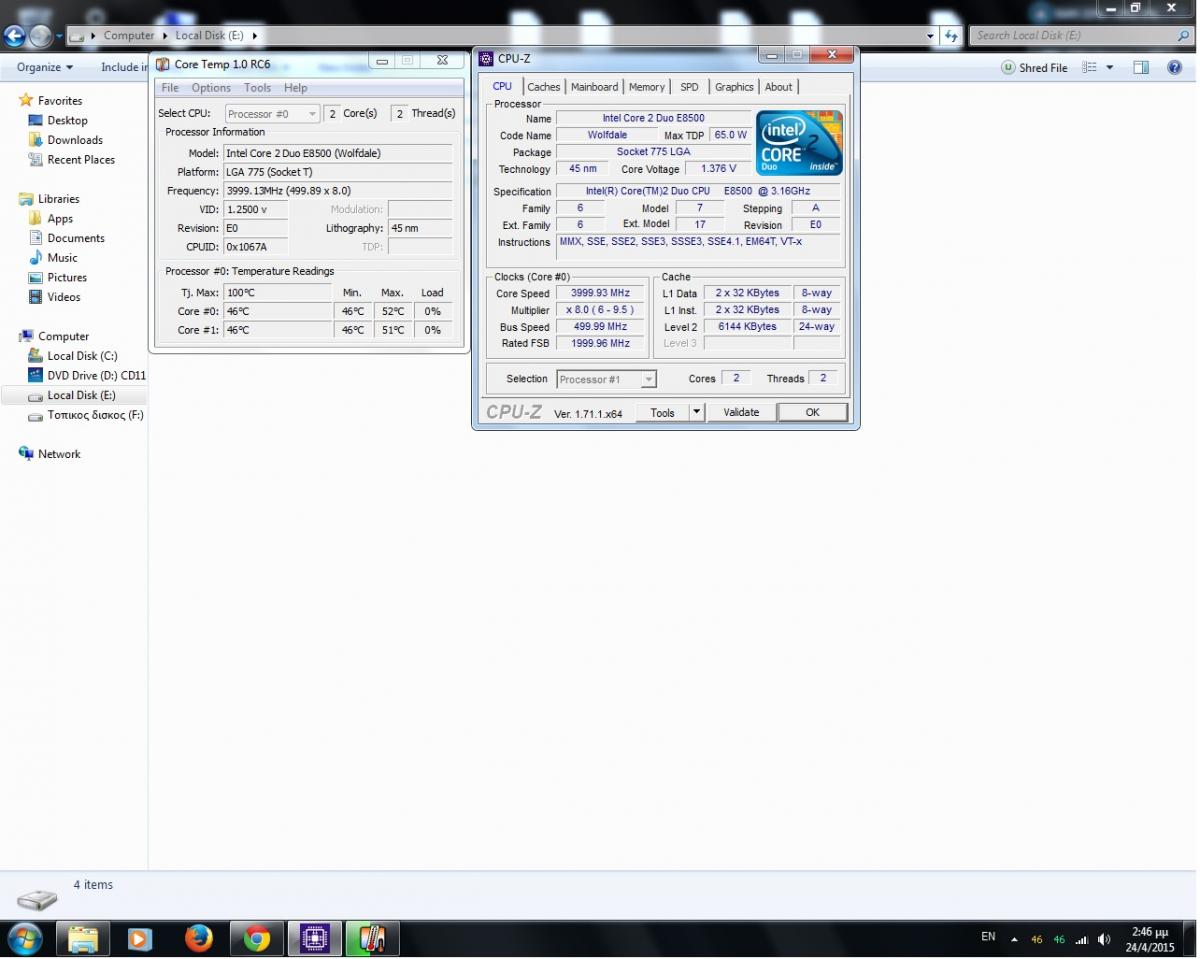Open the File menu in Core Temp
This screenshot has height=959, width=1200.
click(171, 88)
